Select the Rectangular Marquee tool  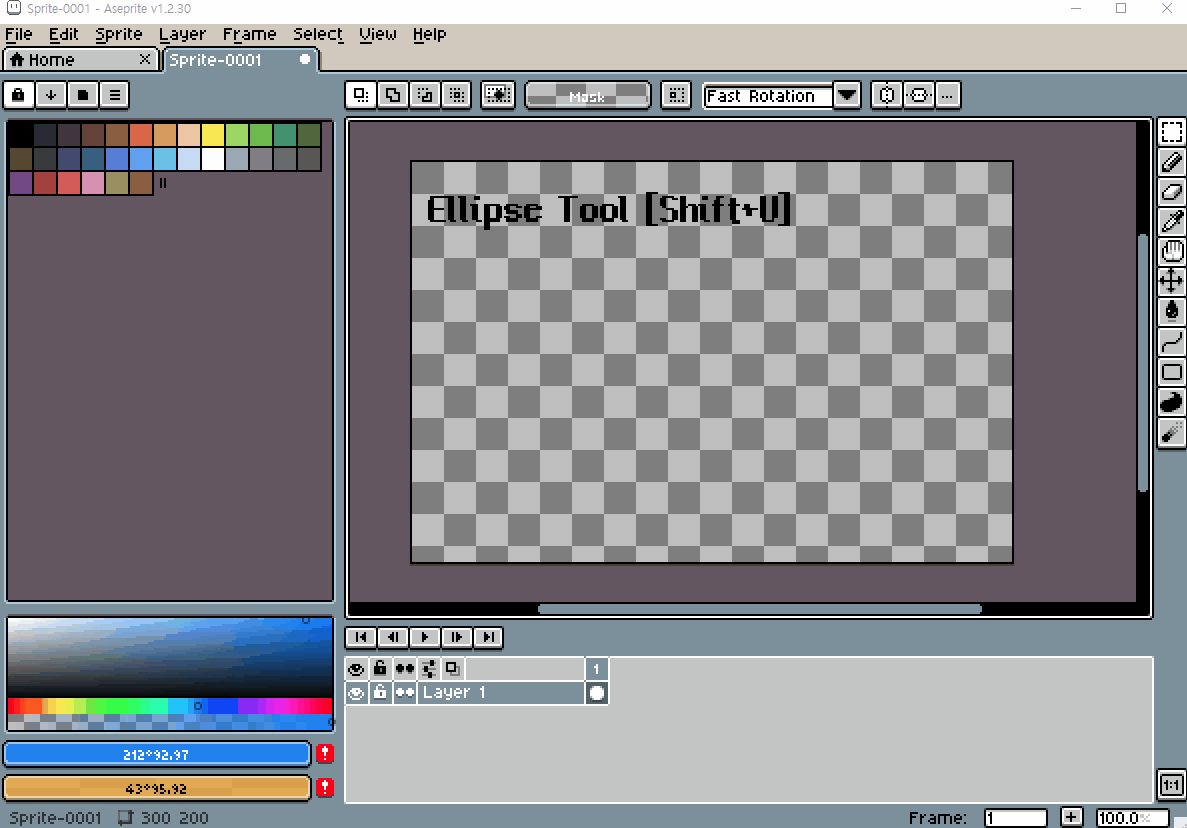click(x=1171, y=132)
